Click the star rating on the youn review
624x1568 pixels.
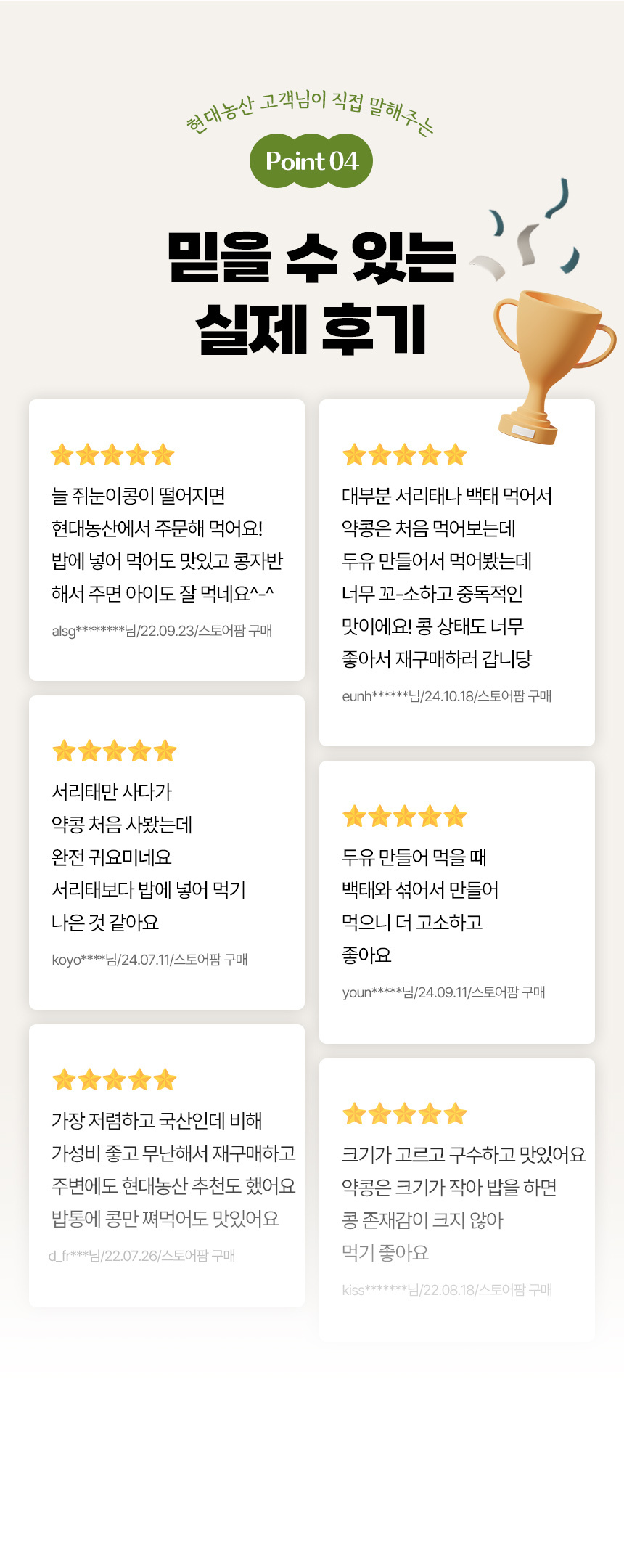pos(404,817)
